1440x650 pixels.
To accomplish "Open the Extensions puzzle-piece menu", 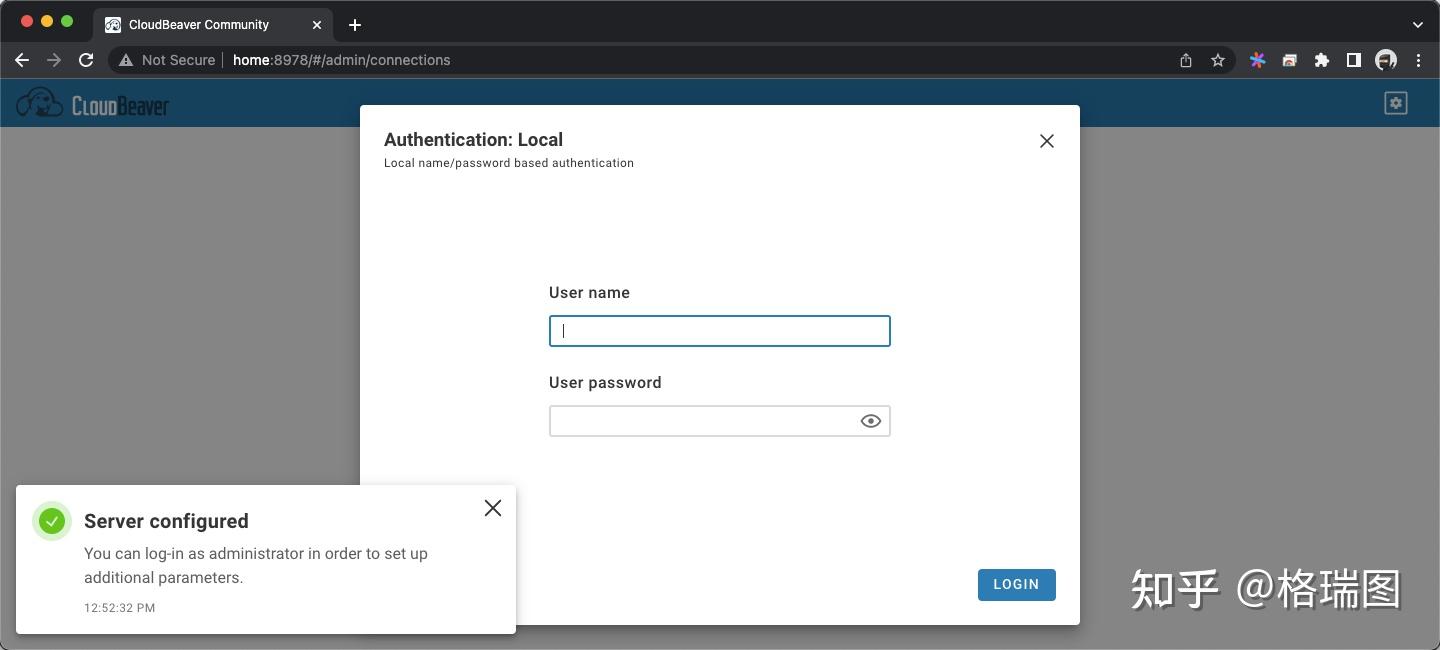I will point(1322,60).
